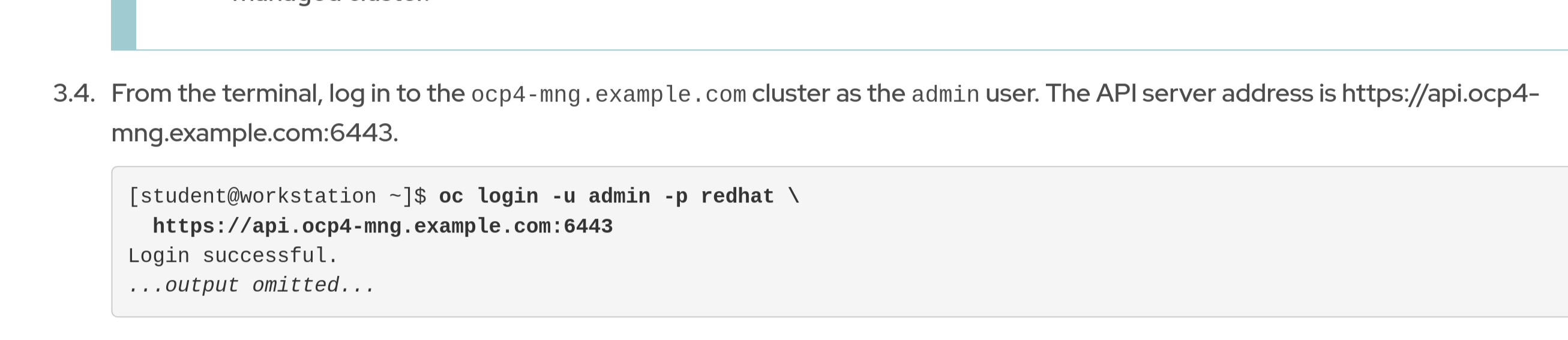1568x340 pixels.
Task: Click inline code ocp4-mng.example.com in the instruction
Action: (x=608, y=95)
